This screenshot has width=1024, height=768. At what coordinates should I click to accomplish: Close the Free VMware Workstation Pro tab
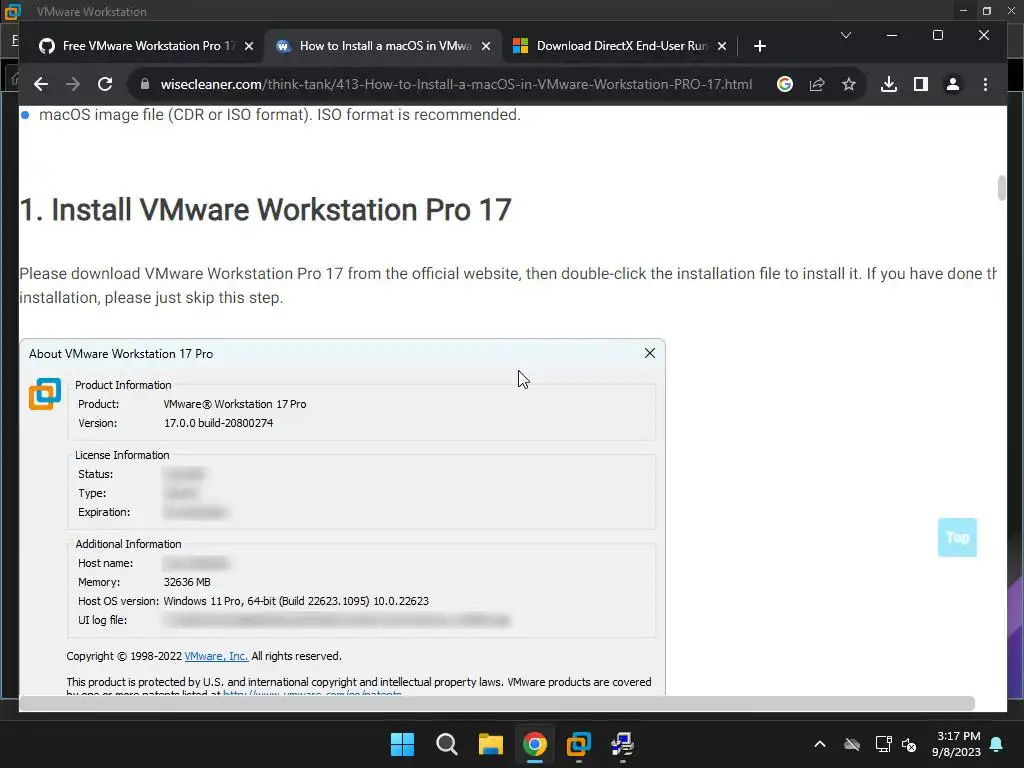coord(249,46)
